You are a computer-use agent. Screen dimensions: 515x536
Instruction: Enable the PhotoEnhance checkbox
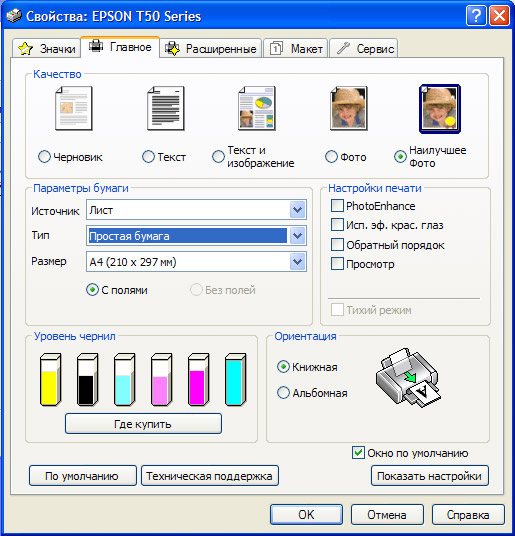point(337,206)
